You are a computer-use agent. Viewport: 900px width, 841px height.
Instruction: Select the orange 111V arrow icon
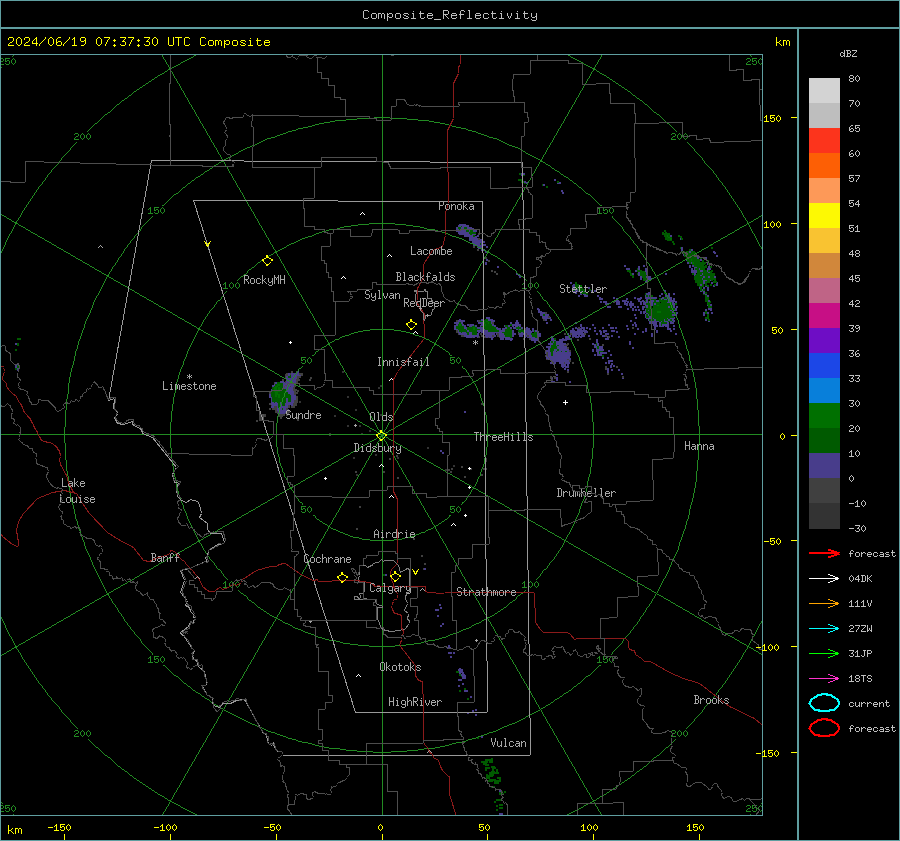pyautogui.click(x=824, y=603)
